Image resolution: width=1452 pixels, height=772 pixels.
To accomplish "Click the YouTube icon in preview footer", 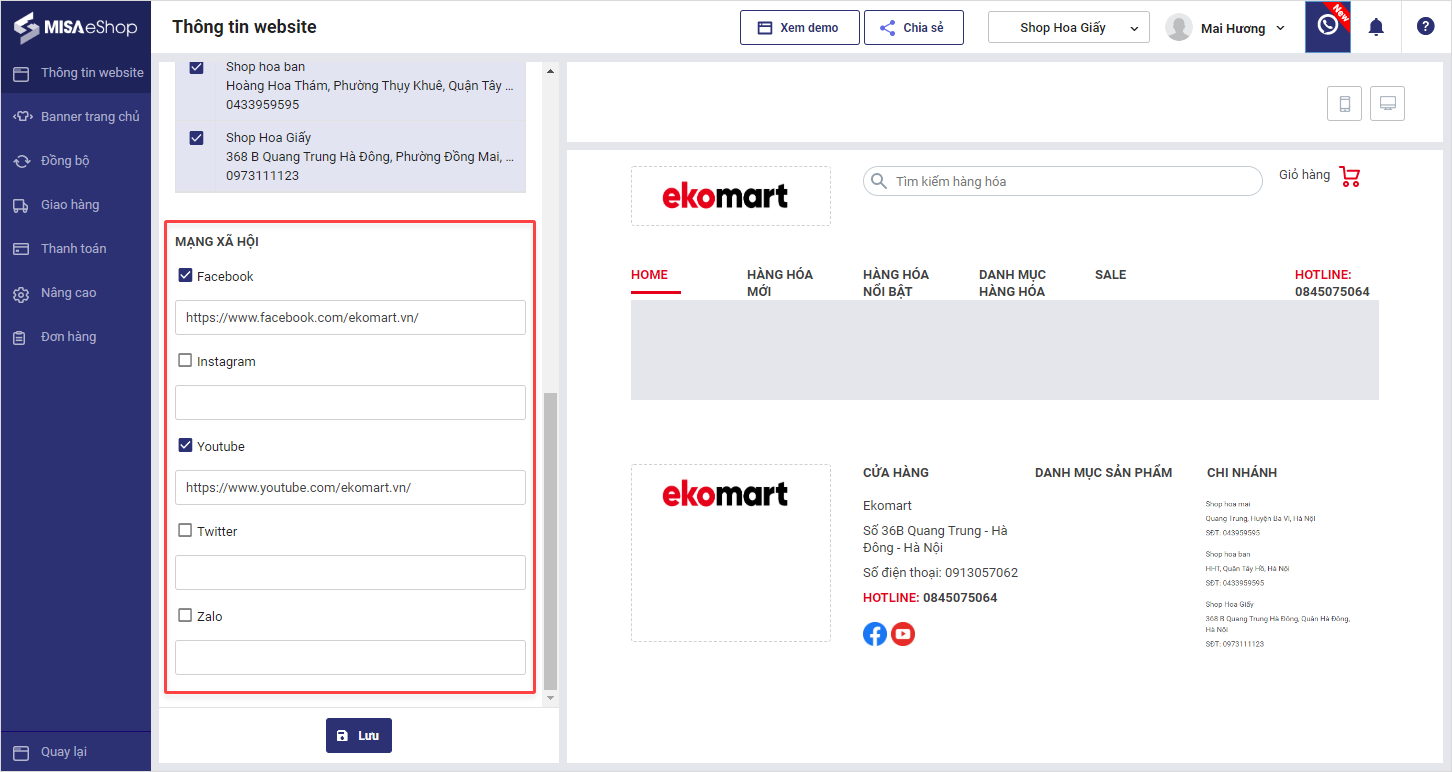I will pyautogui.click(x=903, y=634).
